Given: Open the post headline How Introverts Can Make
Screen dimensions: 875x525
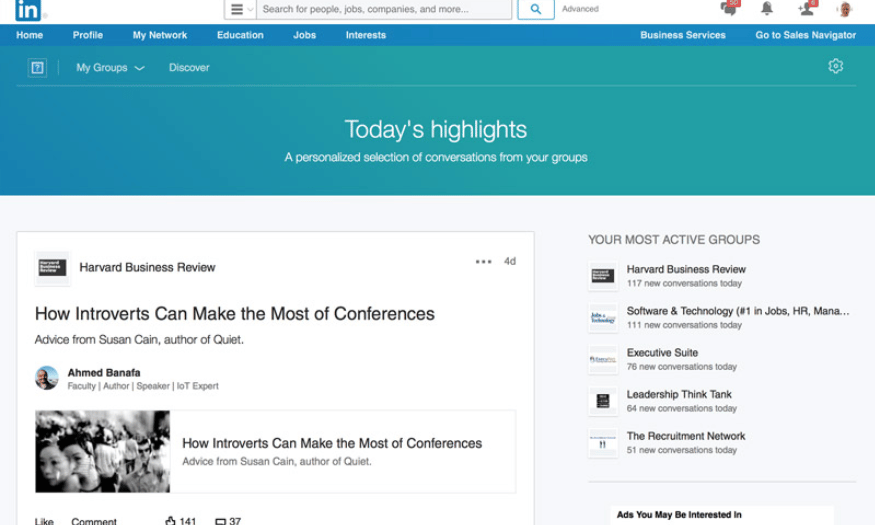Looking at the screenshot, I should [x=234, y=314].
